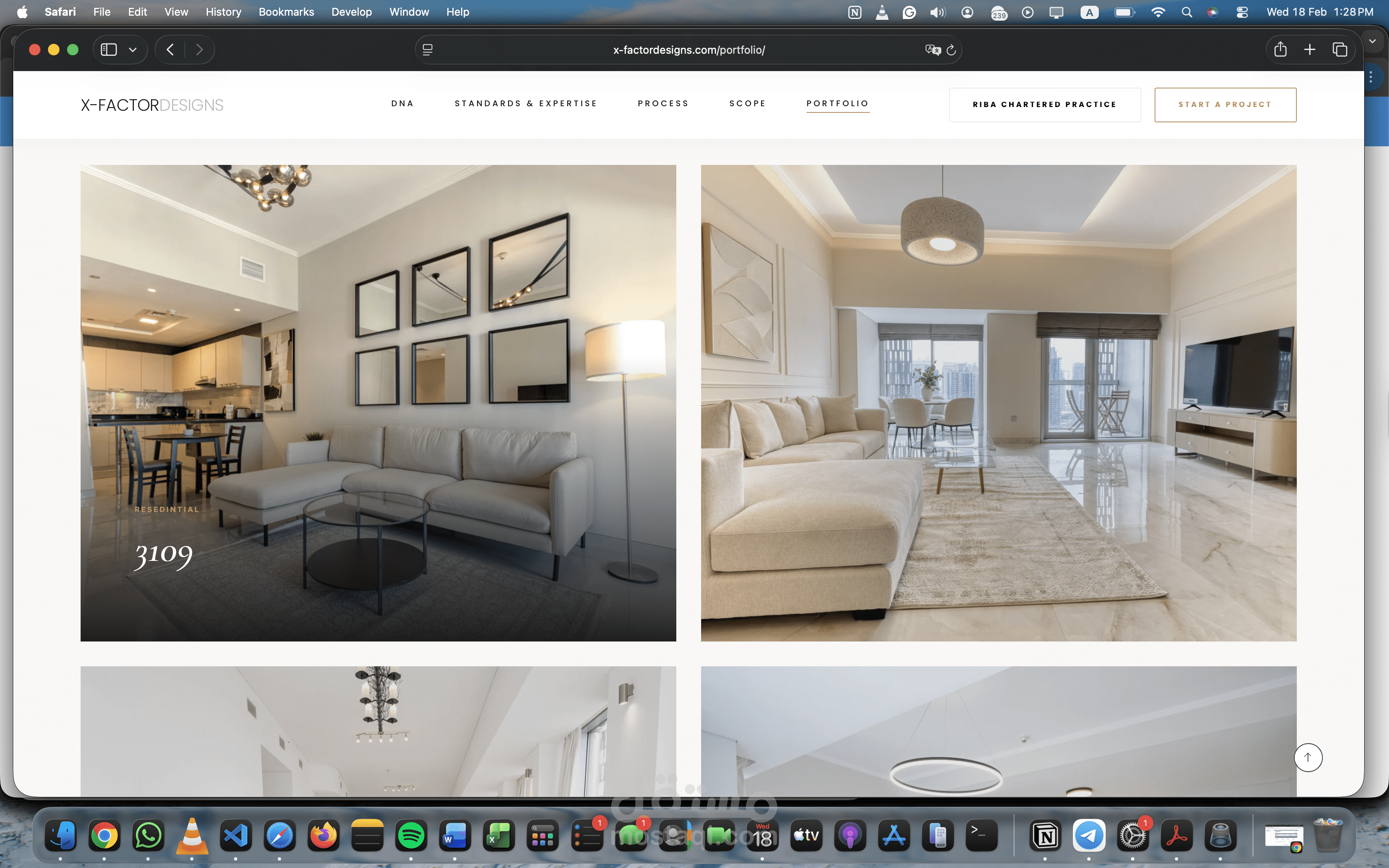The height and width of the screenshot is (868, 1389).
Task: Open the Bookmarks menu
Action: coord(286,12)
